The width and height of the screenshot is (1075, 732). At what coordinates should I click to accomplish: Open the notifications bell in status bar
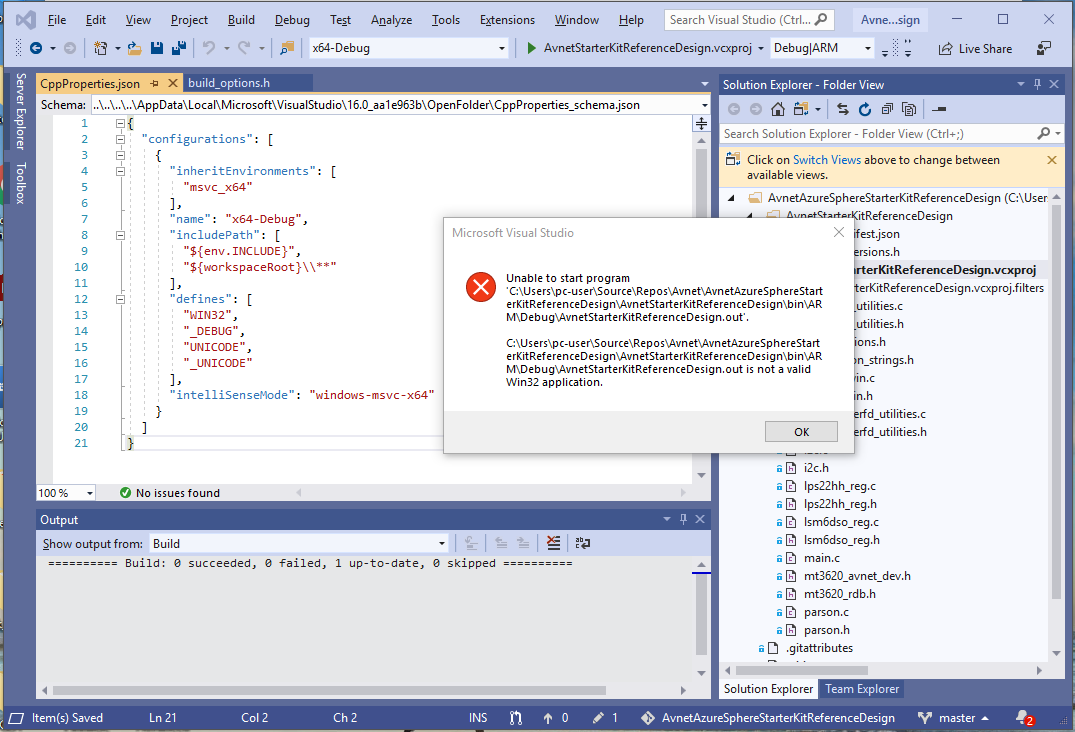(1023, 718)
